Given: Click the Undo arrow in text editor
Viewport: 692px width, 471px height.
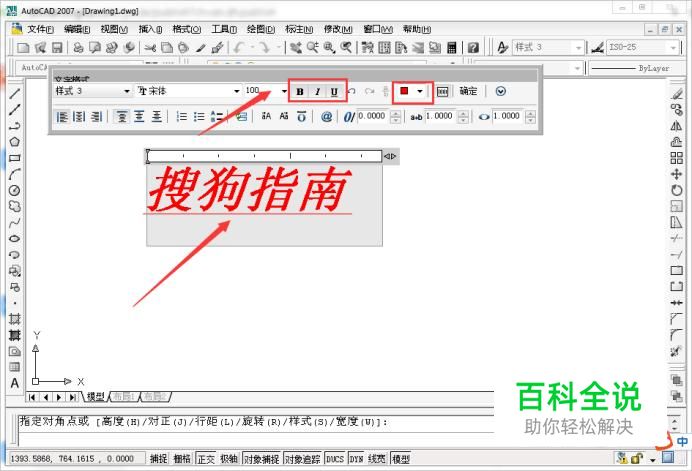Looking at the screenshot, I should click(352, 91).
